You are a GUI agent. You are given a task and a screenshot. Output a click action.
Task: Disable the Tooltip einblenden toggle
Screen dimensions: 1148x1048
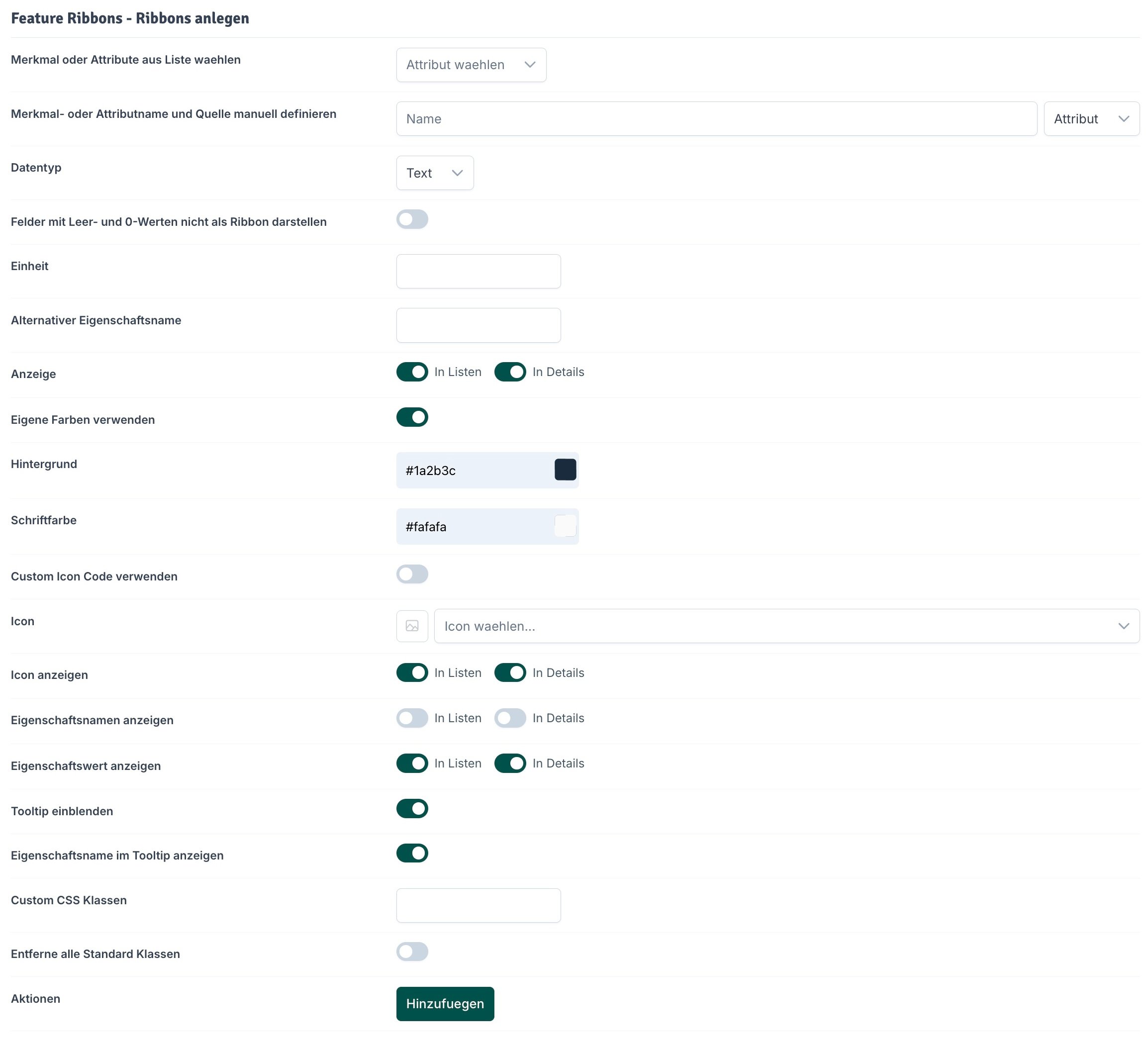coord(412,808)
